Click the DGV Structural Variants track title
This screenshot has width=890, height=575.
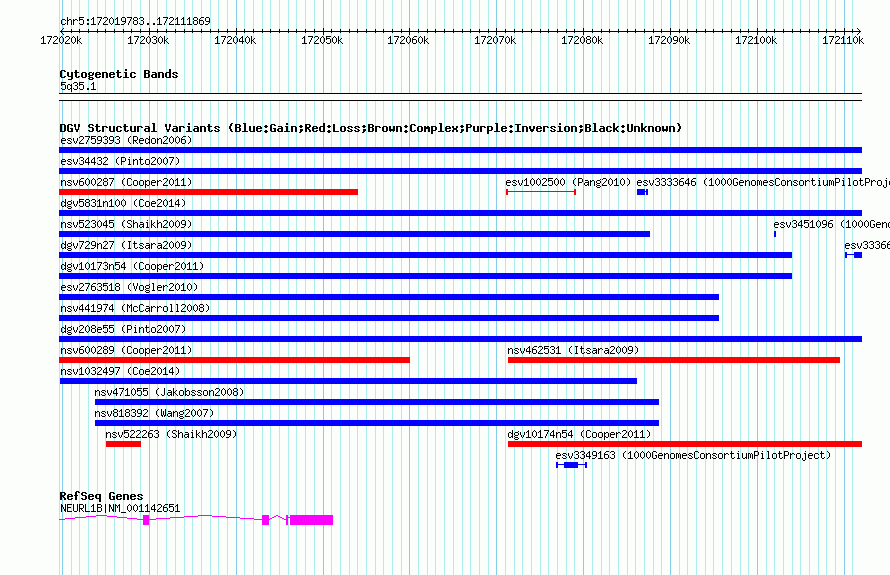[370, 128]
